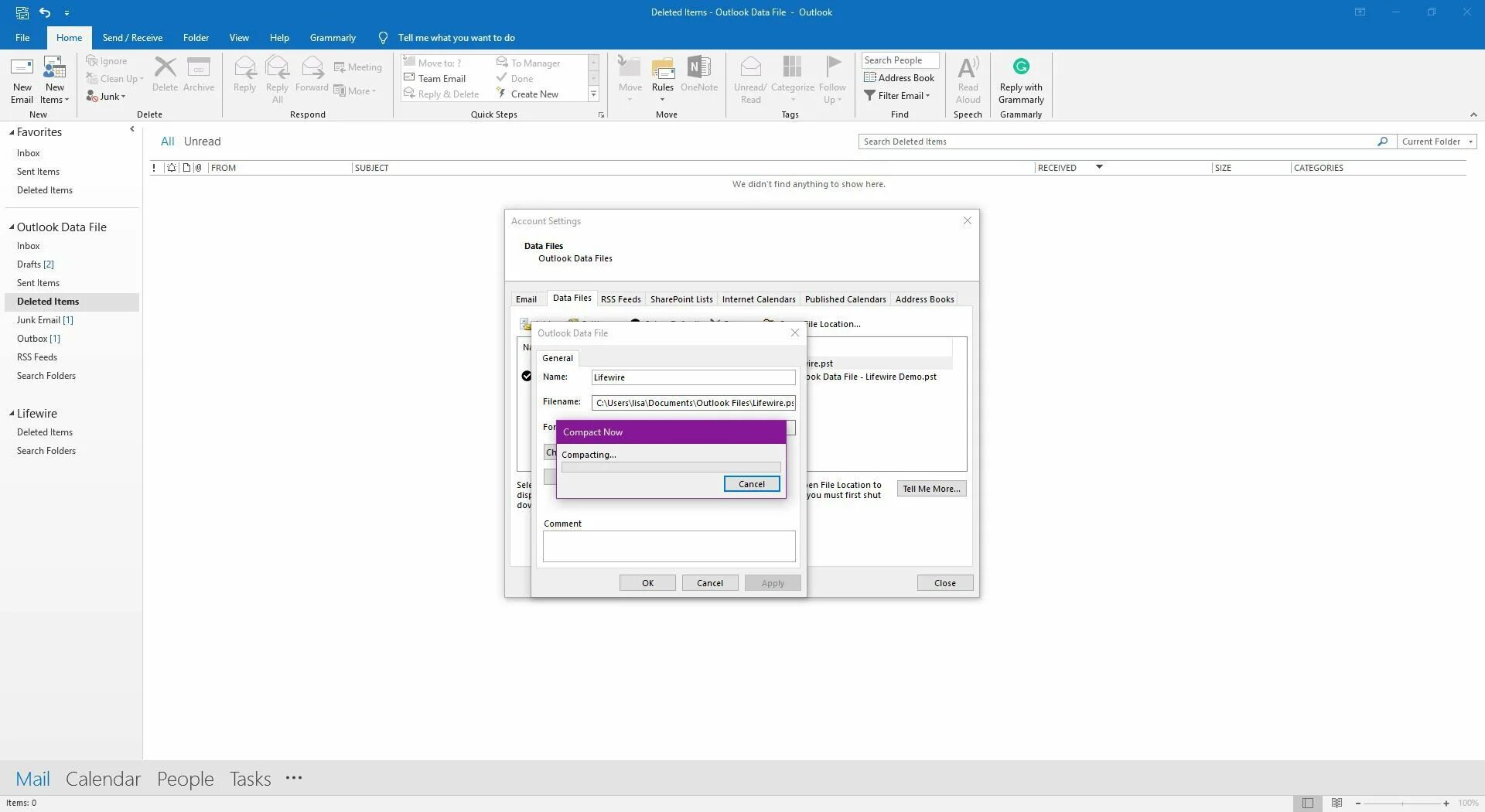Screen dimensions: 1485x812
Task: Click the Delete ribbon icon
Action: (165, 74)
